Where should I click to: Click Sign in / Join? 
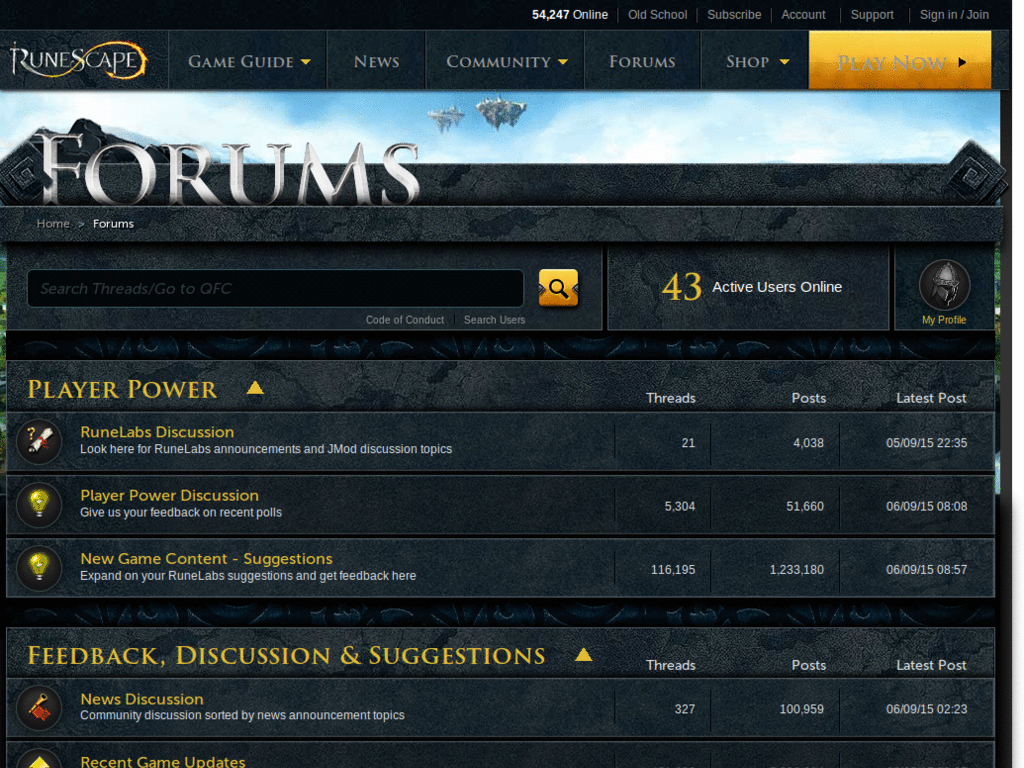[954, 14]
